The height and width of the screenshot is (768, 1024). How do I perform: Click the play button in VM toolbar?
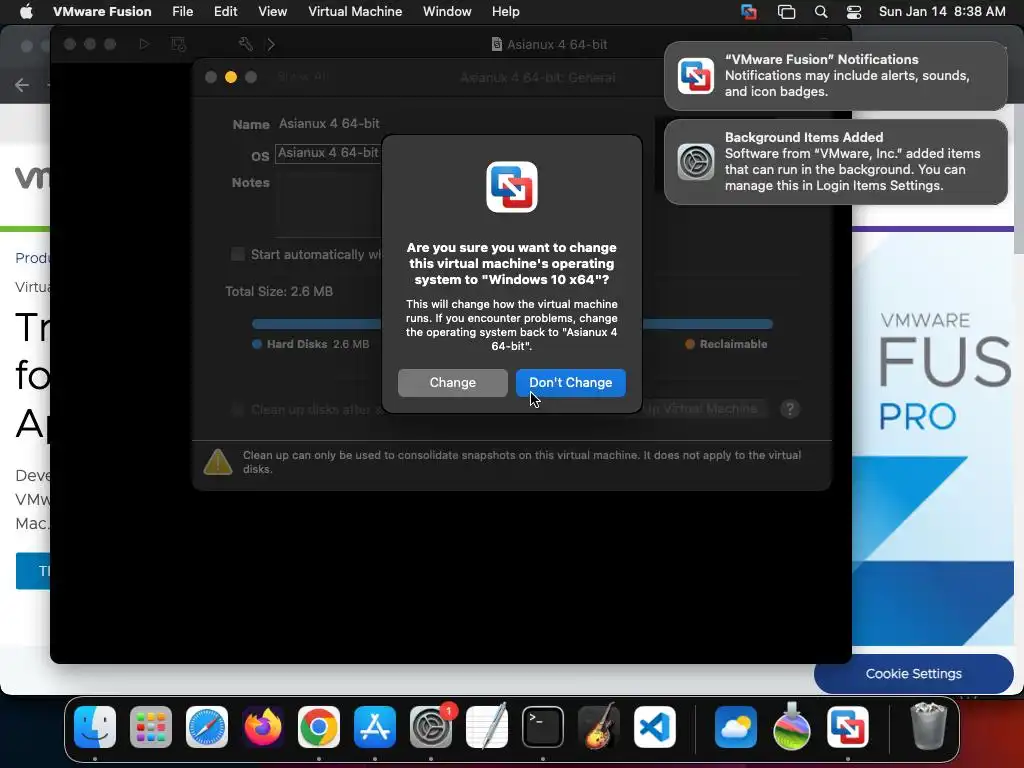[x=144, y=44]
